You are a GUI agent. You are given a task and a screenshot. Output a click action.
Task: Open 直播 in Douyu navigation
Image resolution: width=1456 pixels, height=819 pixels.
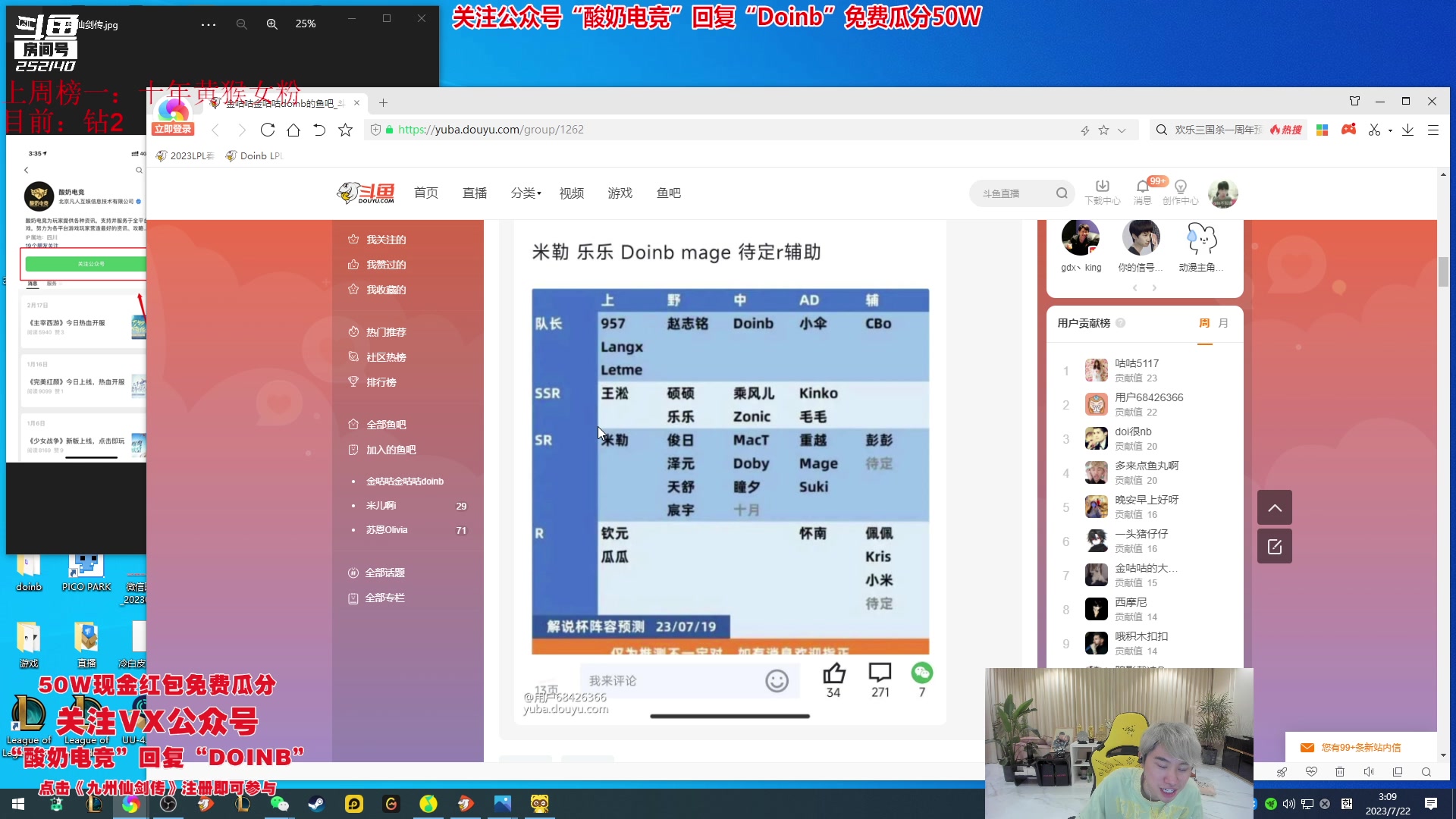[475, 193]
